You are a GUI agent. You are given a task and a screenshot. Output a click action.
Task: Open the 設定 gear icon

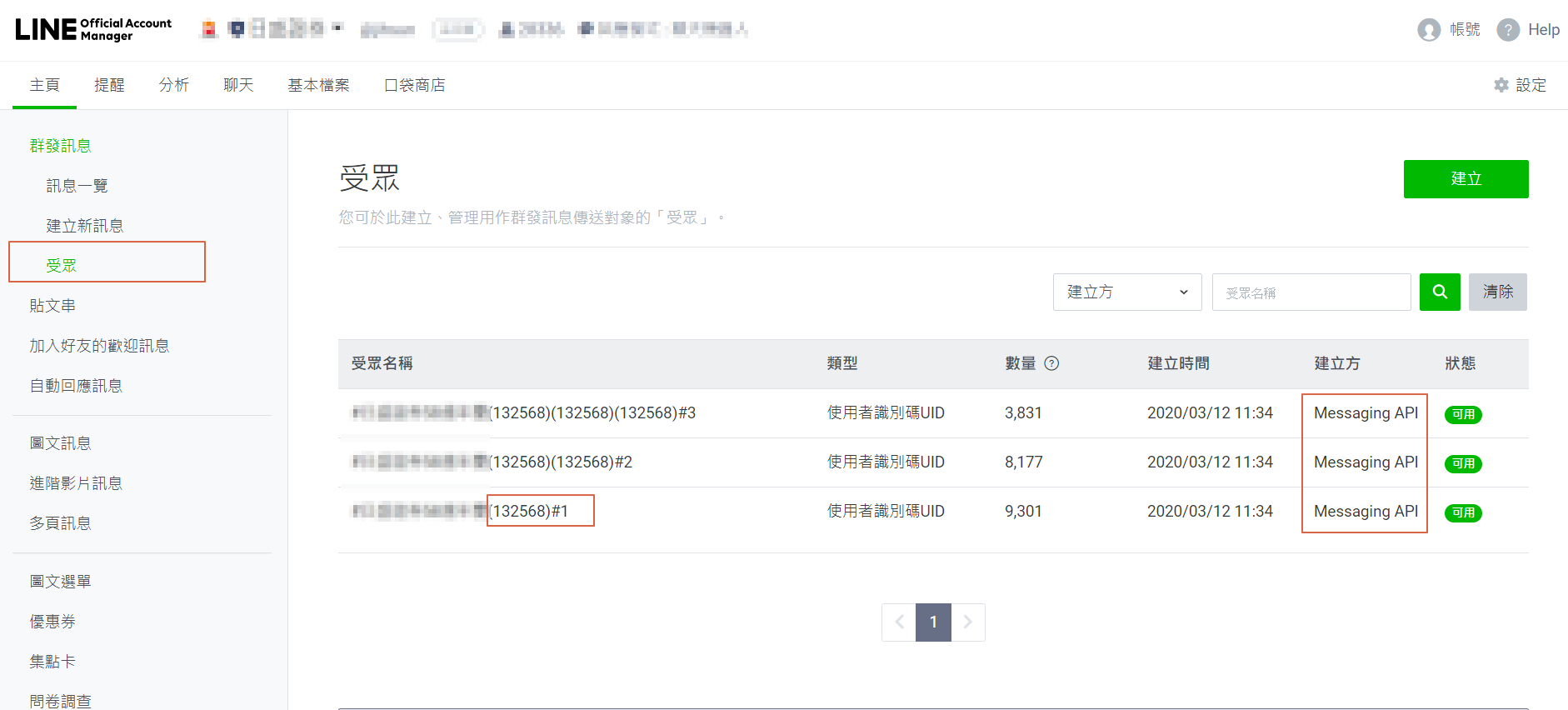1501,85
